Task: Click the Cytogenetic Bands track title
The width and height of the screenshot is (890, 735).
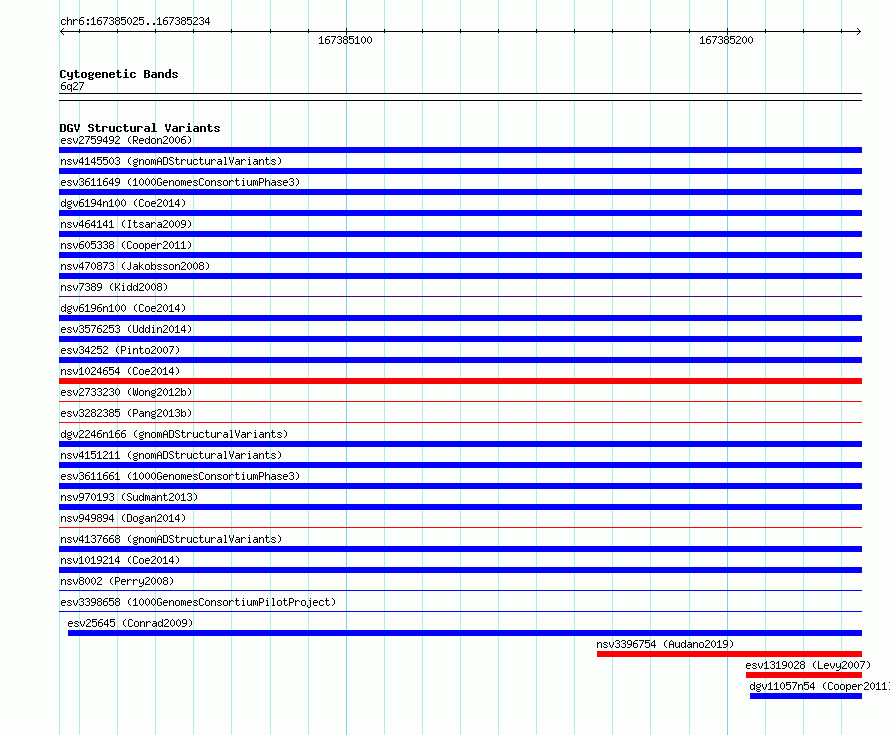Action: 119,74
